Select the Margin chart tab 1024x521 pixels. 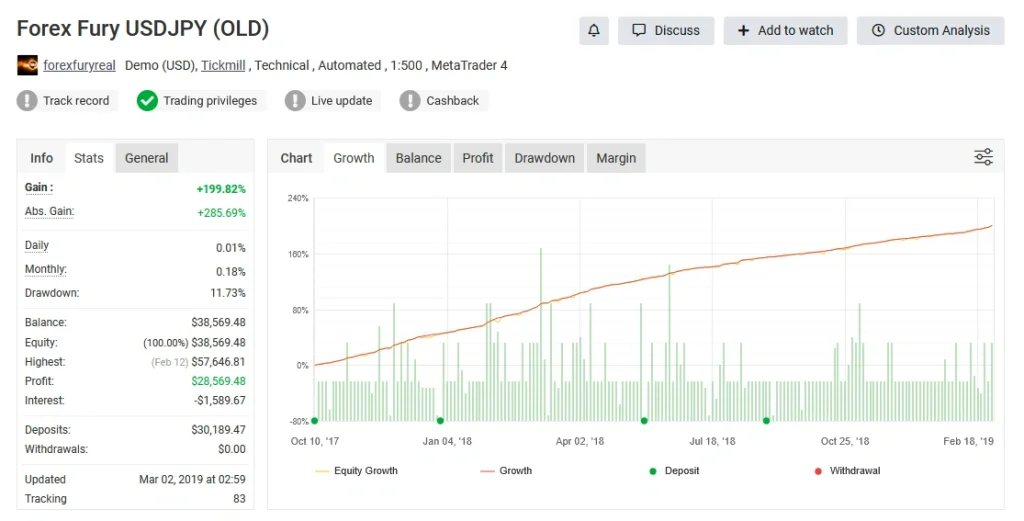pyautogui.click(x=616, y=158)
